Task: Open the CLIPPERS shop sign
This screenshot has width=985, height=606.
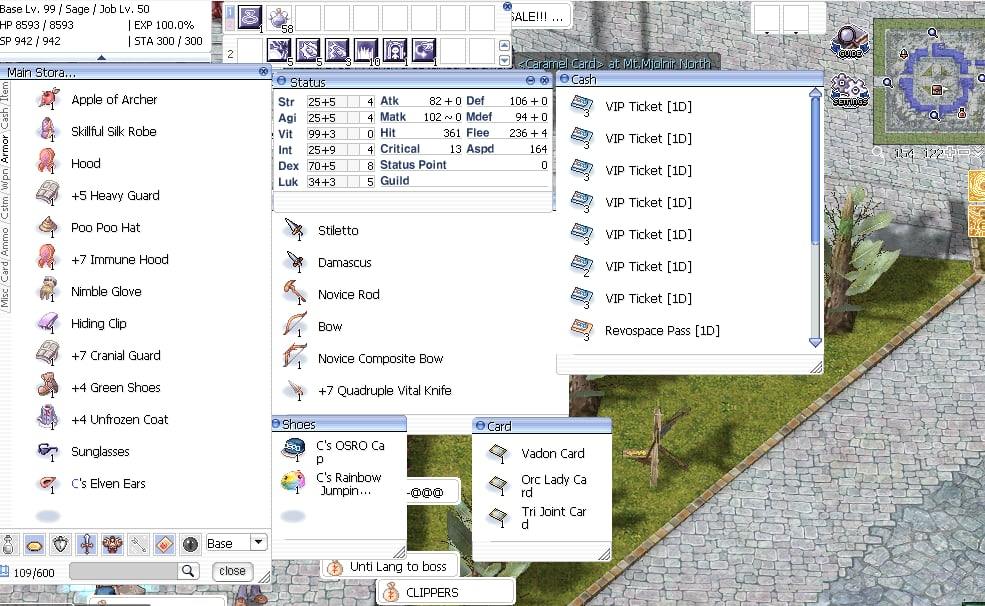Action: tap(445, 592)
